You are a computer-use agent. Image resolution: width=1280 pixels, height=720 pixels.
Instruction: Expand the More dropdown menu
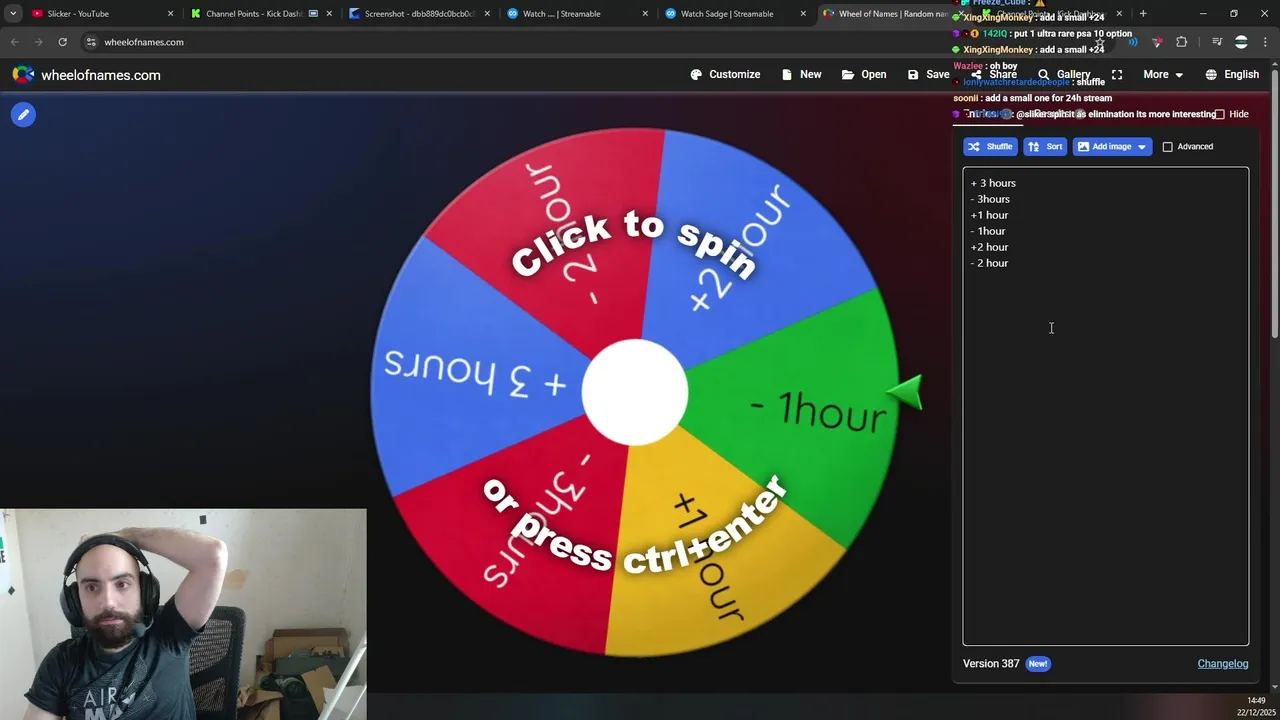tap(1163, 75)
